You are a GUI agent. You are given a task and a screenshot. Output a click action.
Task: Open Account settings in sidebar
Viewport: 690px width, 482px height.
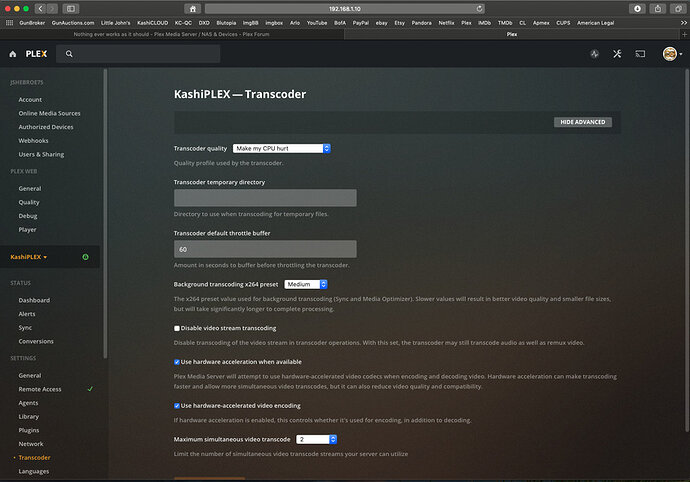click(30, 100)
